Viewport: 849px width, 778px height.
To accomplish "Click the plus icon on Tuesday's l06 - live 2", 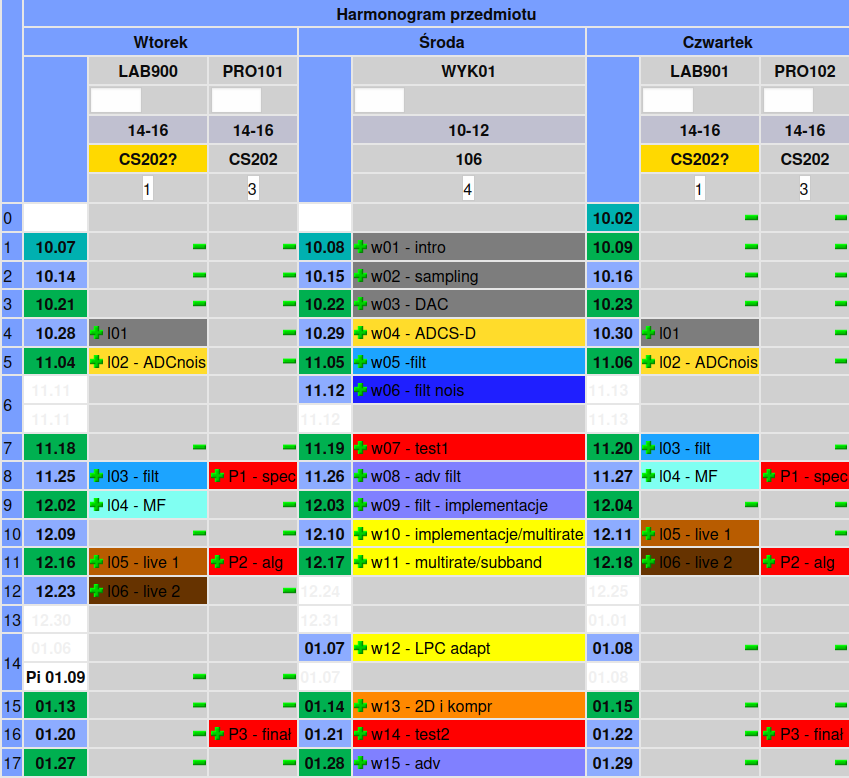I will tap(97, 591).
